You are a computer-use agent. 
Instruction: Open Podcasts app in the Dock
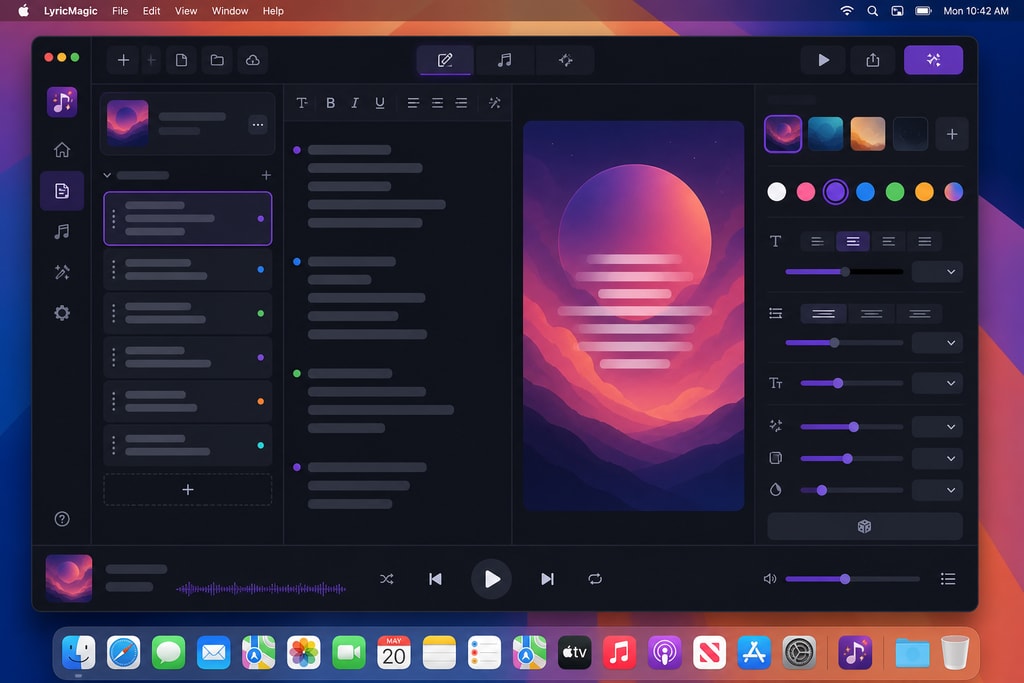pyautogui.click(x=664, y=652)
